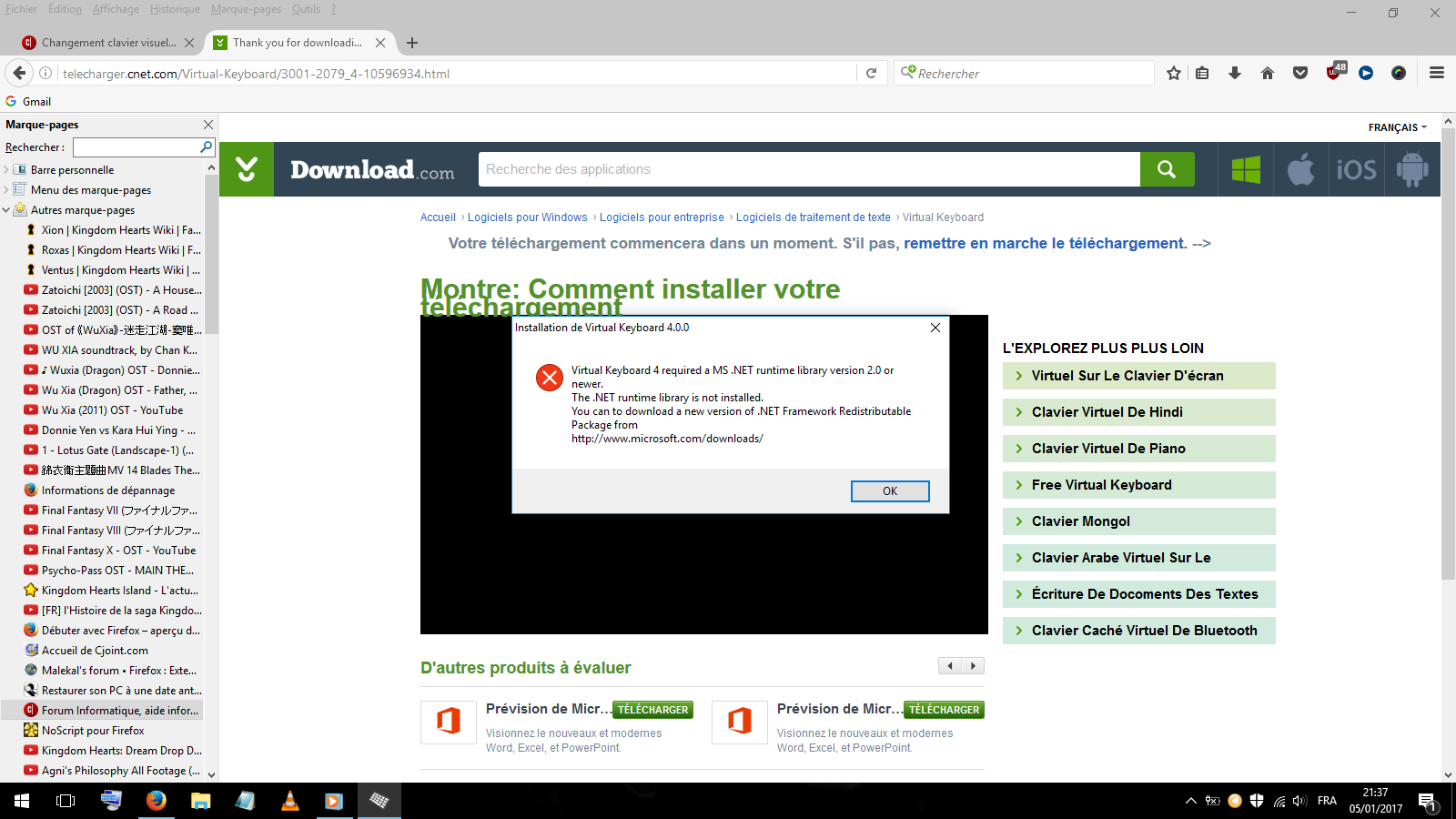Click the Windows Start button

point(22,801)
